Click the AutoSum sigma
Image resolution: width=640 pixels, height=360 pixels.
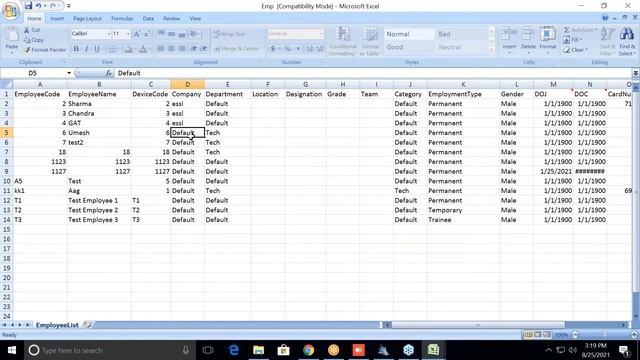tap(567, 30)
